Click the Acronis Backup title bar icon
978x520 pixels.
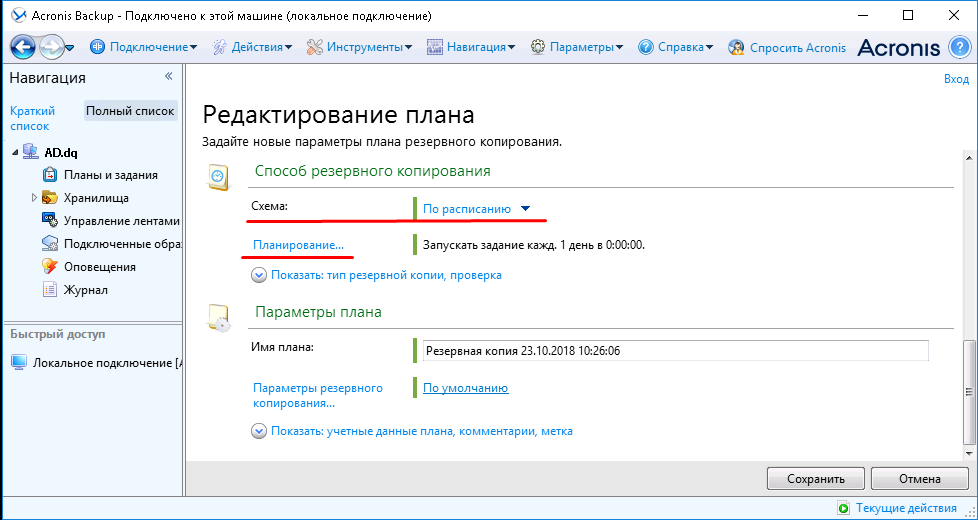tap(19, 16)
